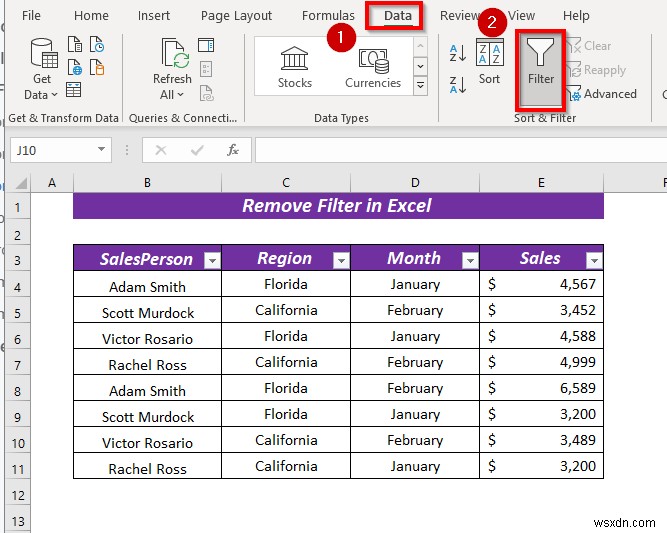Switch to the View tab

coord(522,16)
